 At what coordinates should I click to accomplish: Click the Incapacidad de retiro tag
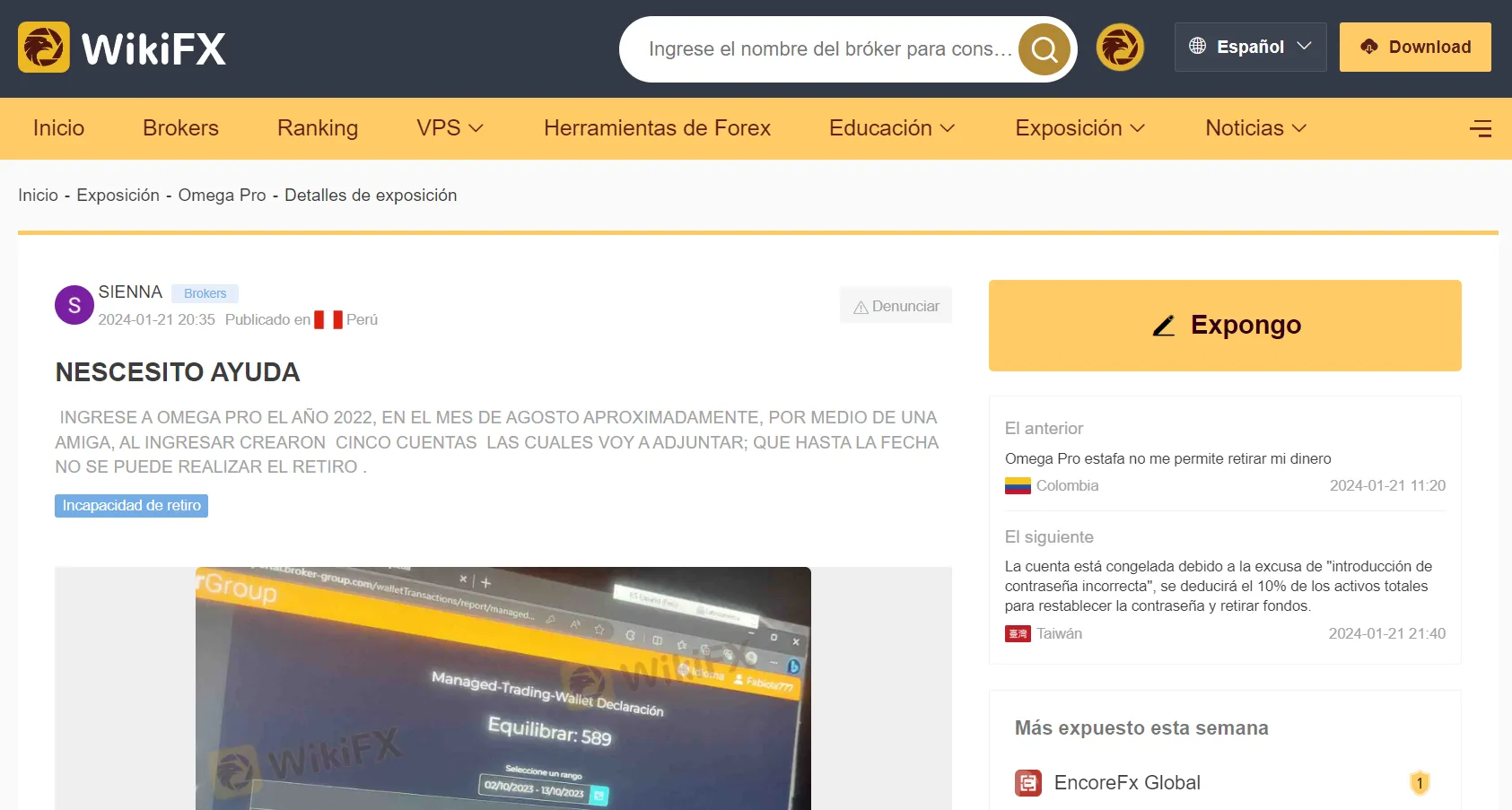(x=131, y=506)
